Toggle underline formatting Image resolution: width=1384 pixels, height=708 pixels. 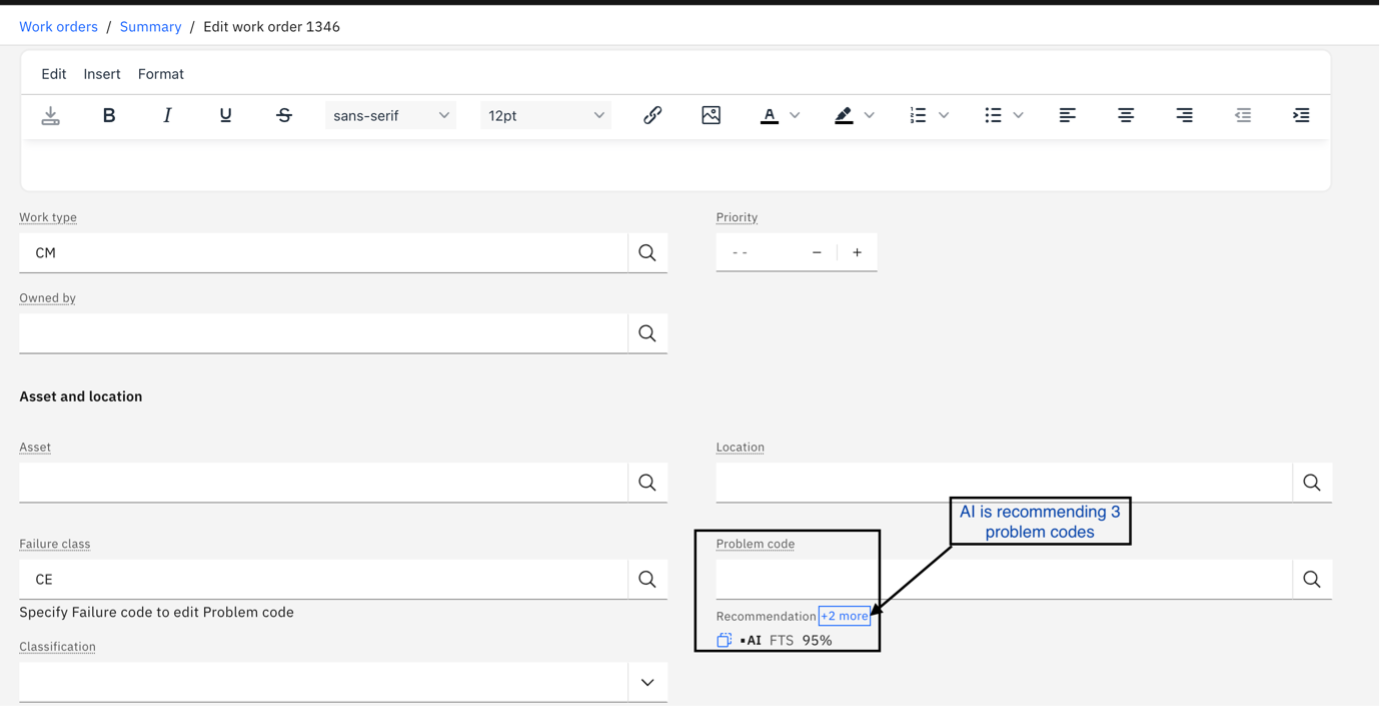[x=225, y=115]
